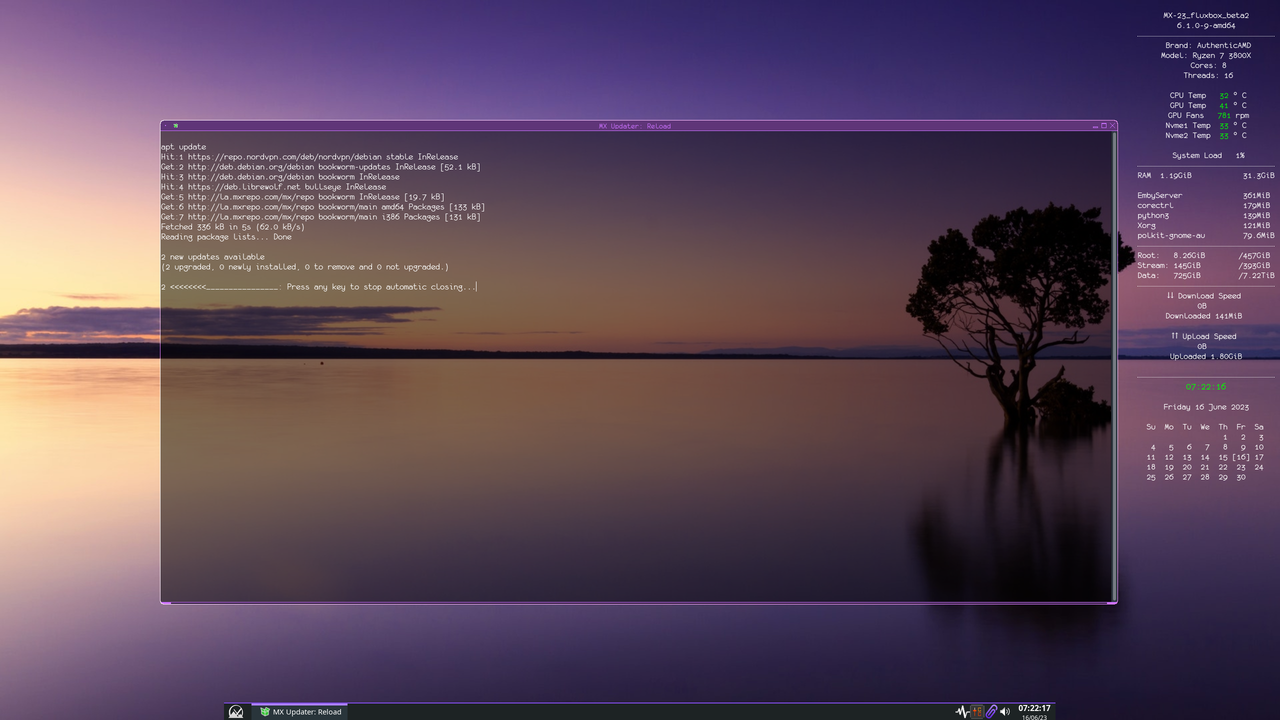This screenshot has height=720, width=1280.
Task: Open the MX Linux start menu icon
Action: (236, 712)
